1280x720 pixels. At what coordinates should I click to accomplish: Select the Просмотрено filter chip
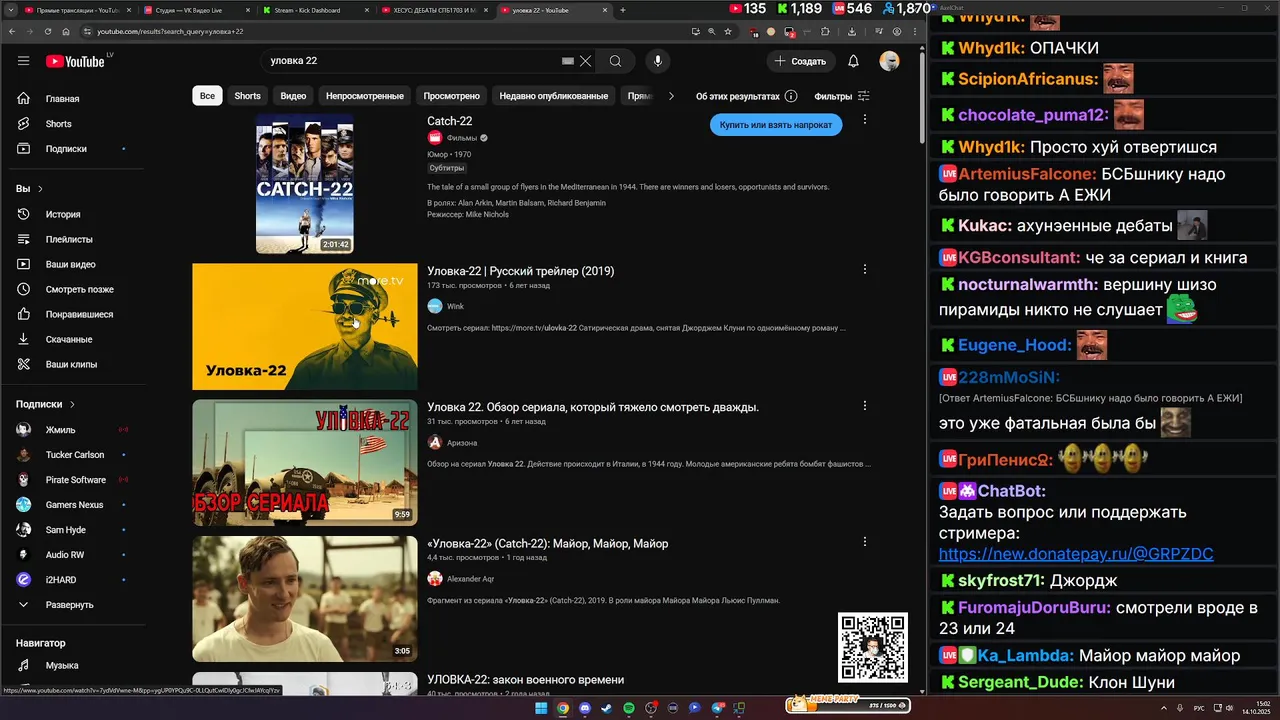pyautogui.click(x=451, y=96)
